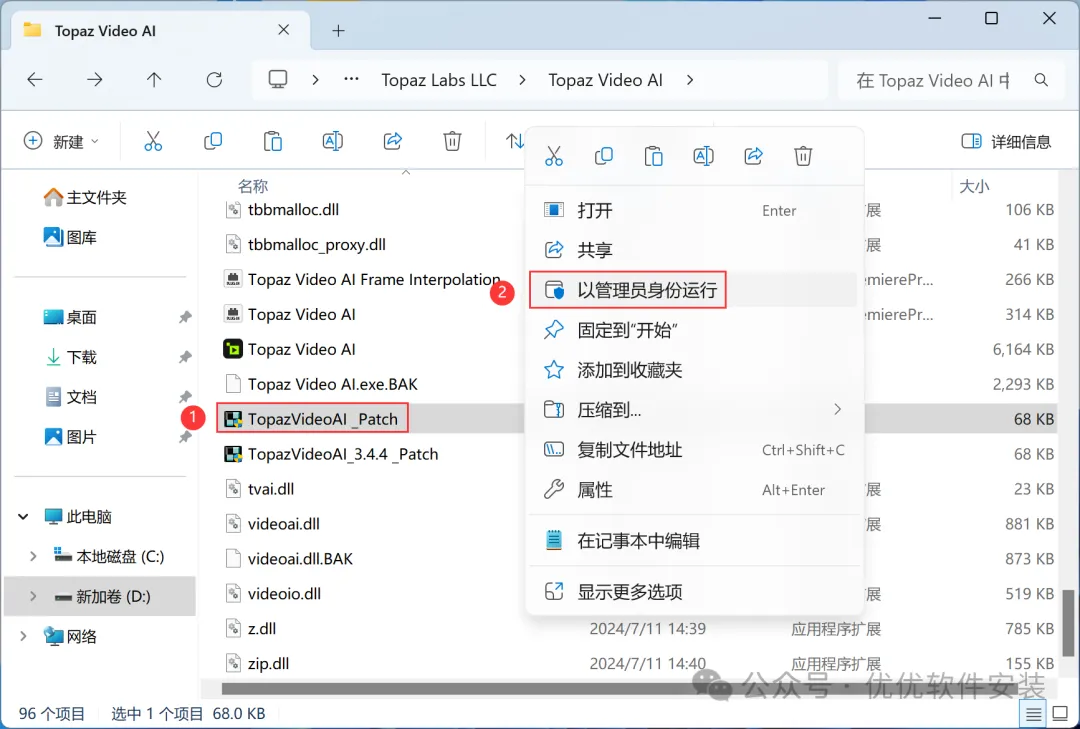Click the Copy icon in the context menu
This screenshot has width=1080, height=729.
pyautogui.click(x=603, y=156)
